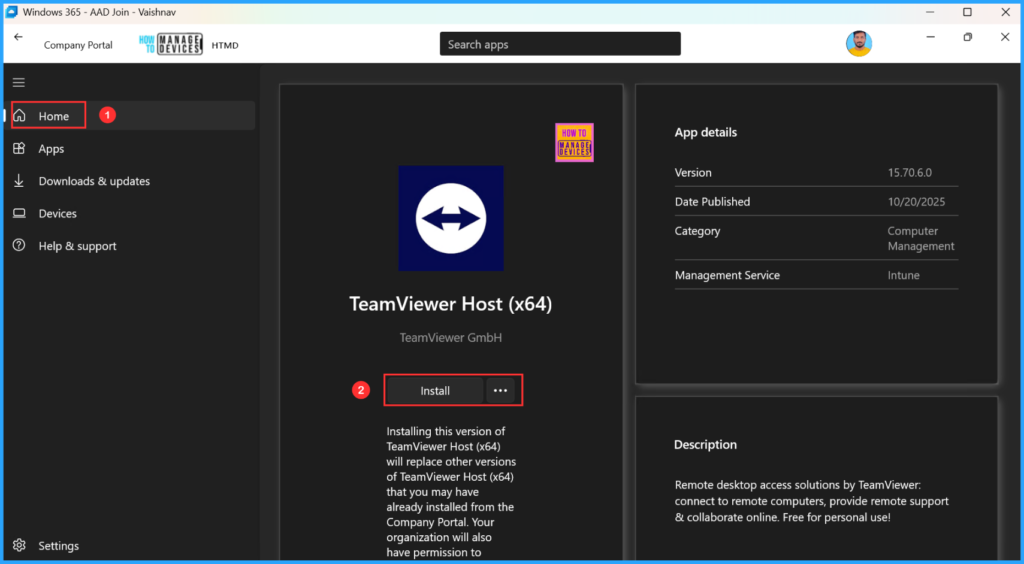
Task: Select the TeamViewer Host (x64) heading
Action: (x=451, y=304)
